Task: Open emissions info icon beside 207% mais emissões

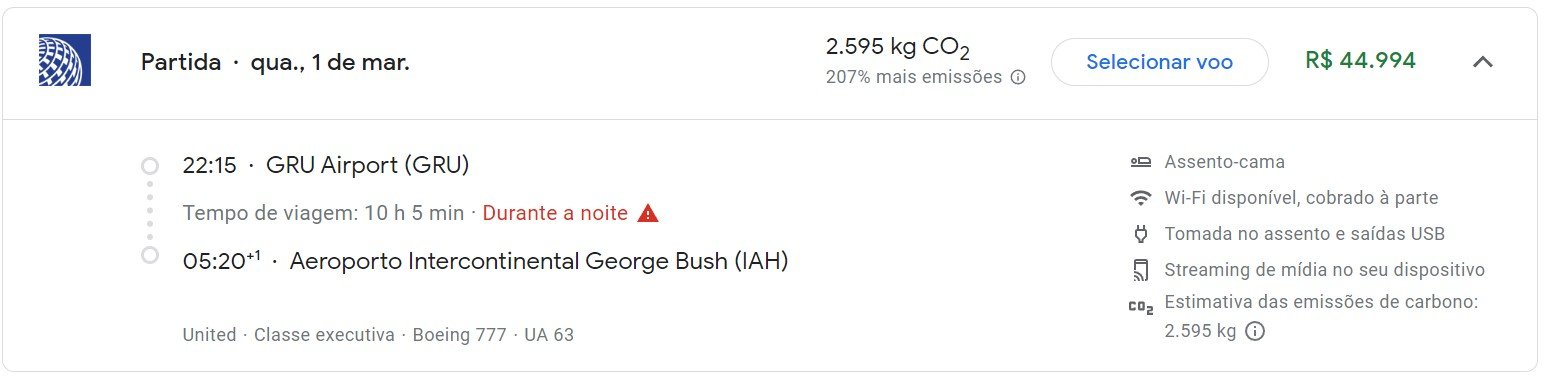Action: click(1018, 77)
